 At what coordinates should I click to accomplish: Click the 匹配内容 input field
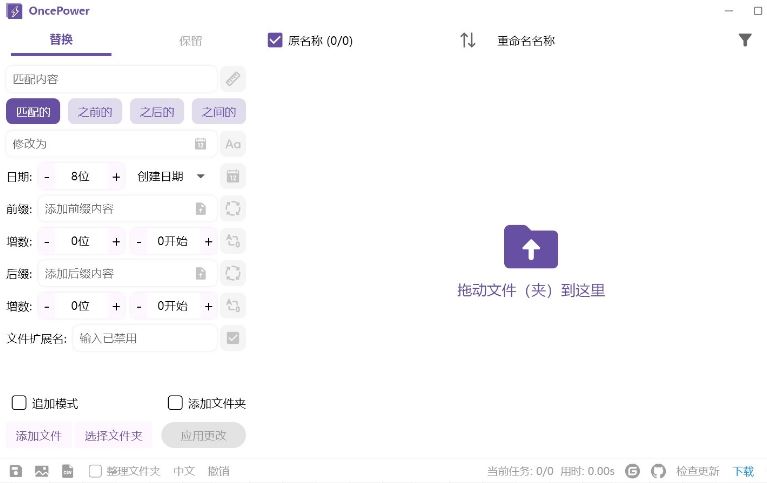pyautogui.click(x=110, y=79)
